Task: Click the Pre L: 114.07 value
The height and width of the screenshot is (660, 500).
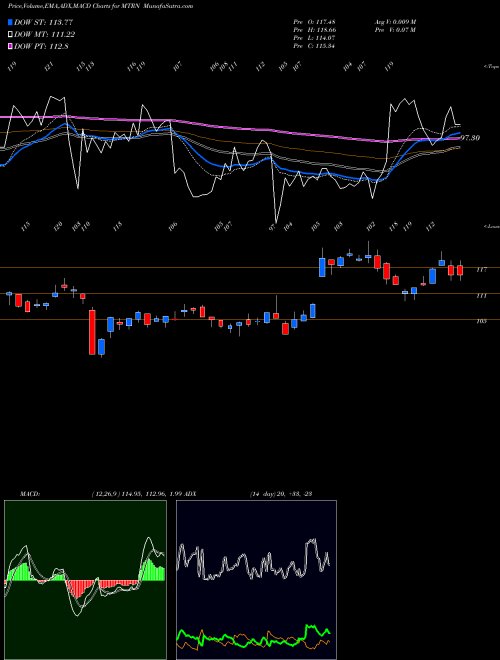Action: pos(314,38)
